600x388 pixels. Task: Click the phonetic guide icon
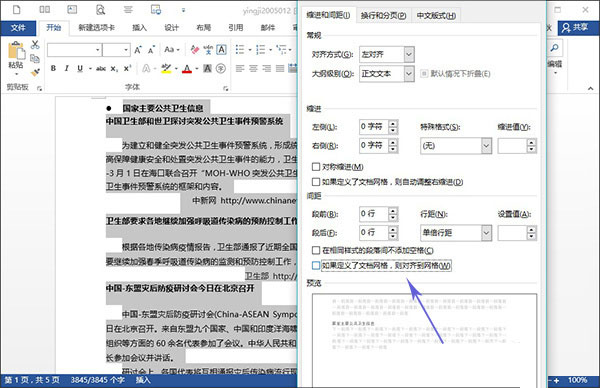click(208, 50)
